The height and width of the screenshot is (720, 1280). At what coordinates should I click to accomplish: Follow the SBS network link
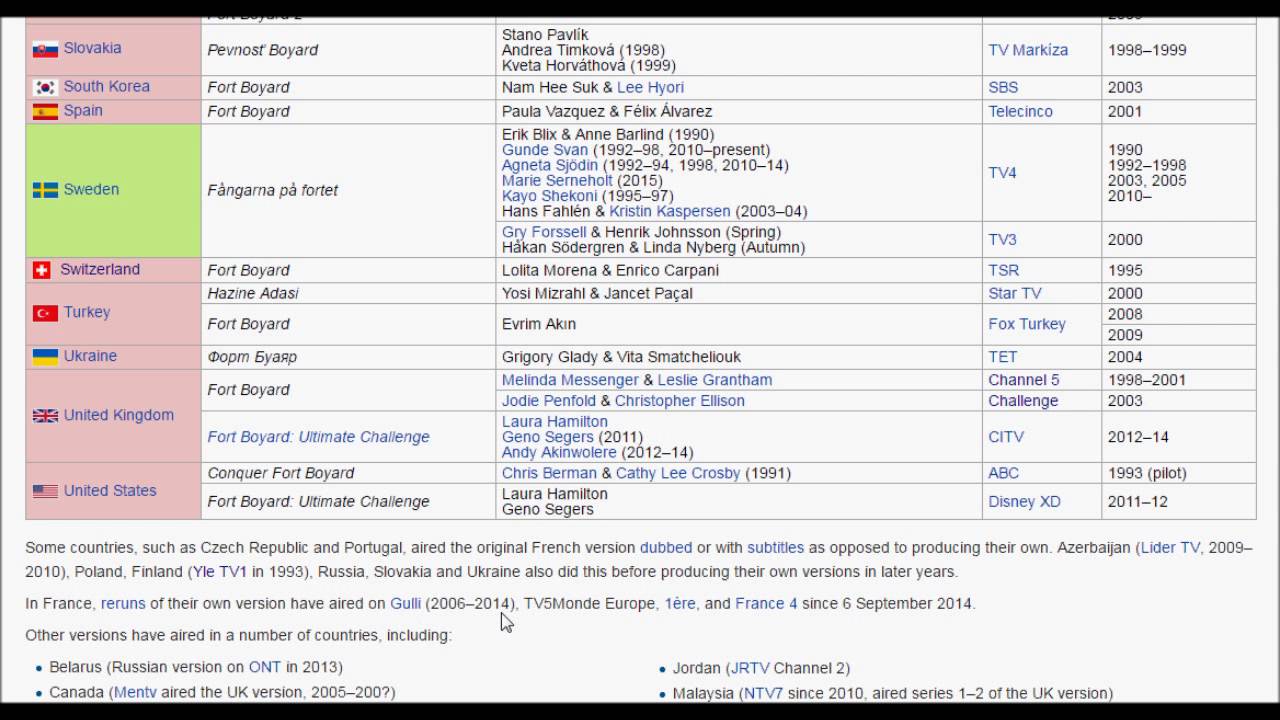point(1003,87)
